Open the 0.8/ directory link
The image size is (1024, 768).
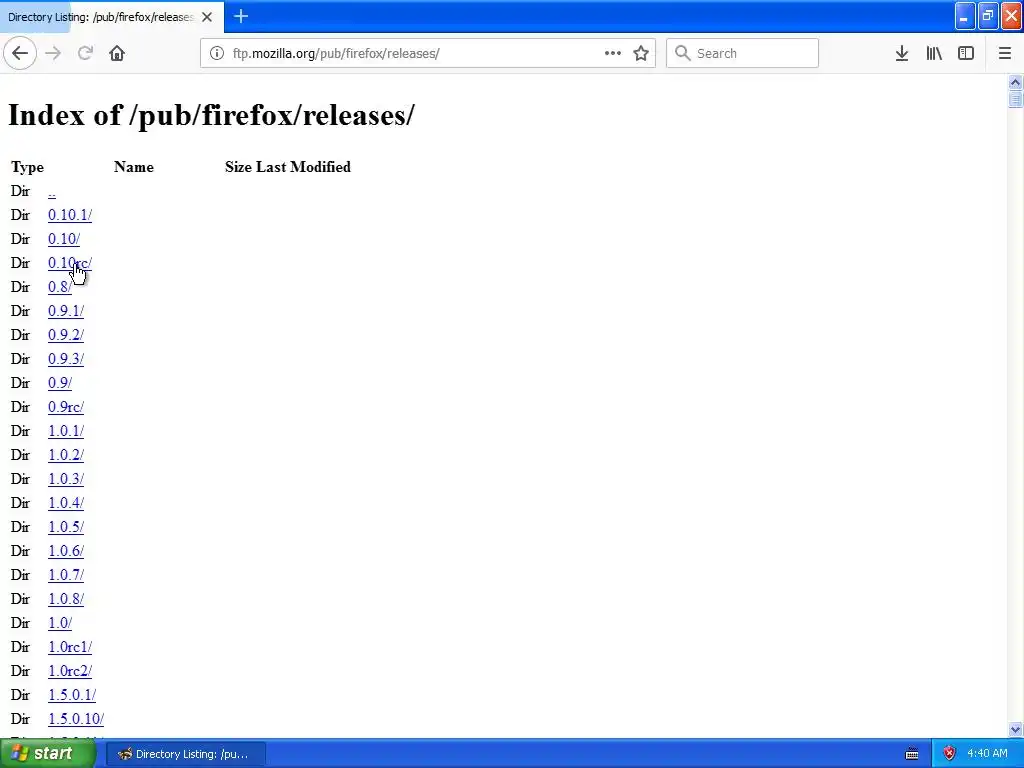pos(59,287)
